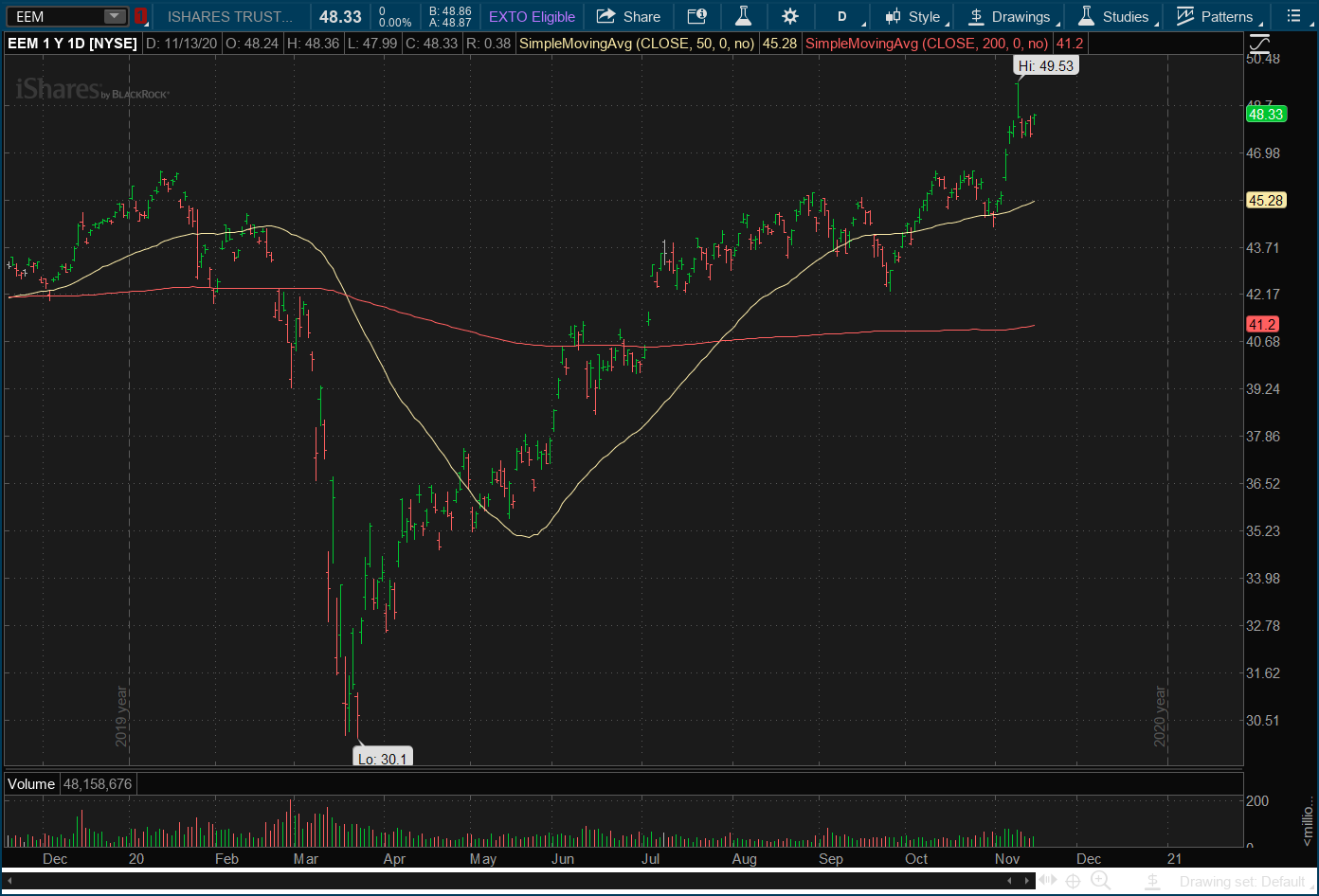Click the Hi: 49.53 price bubble
Screen dimensions: 1319x896
tap(1045, 65)
